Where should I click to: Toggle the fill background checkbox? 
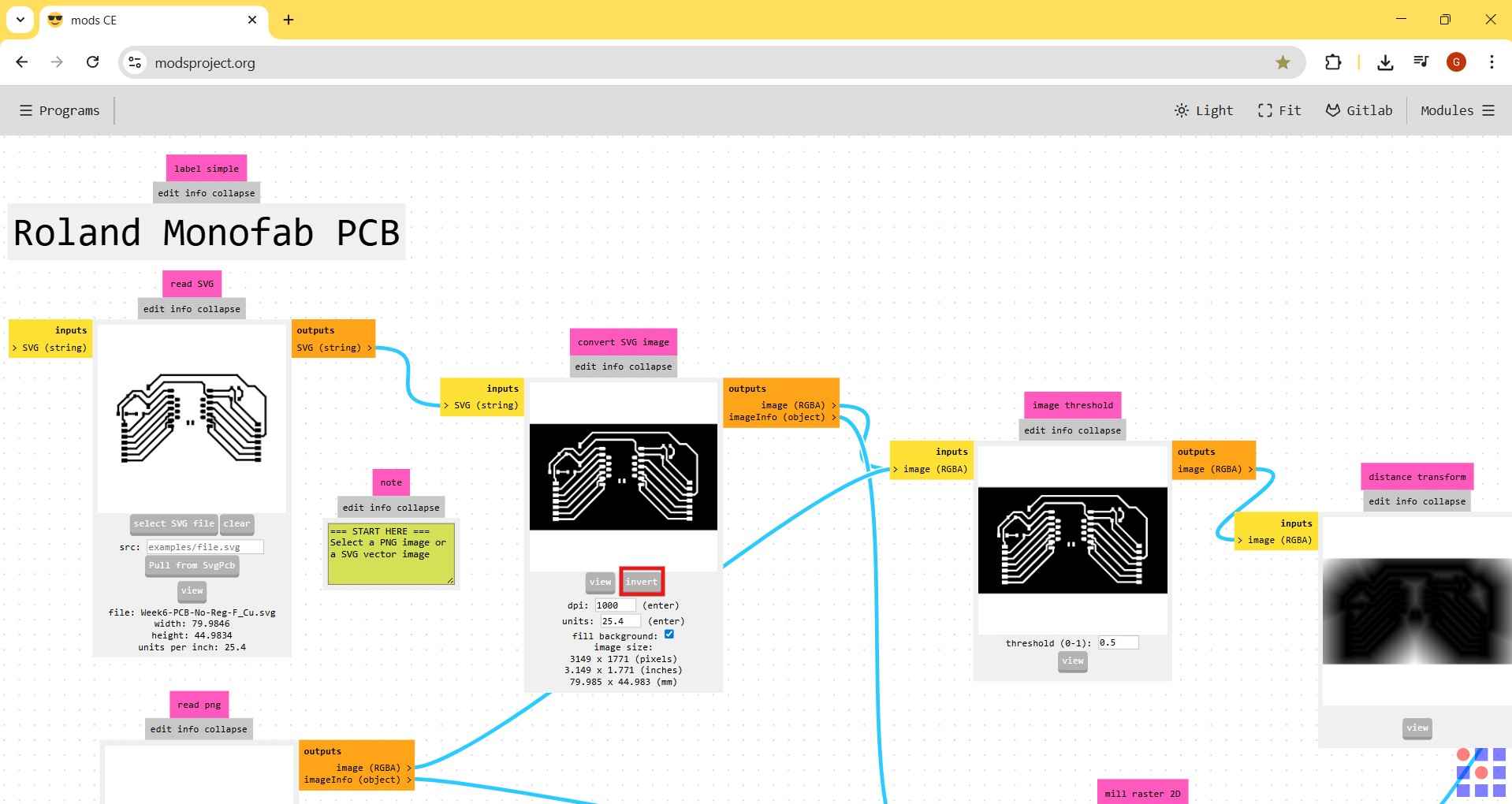click(x=669, y=635)
